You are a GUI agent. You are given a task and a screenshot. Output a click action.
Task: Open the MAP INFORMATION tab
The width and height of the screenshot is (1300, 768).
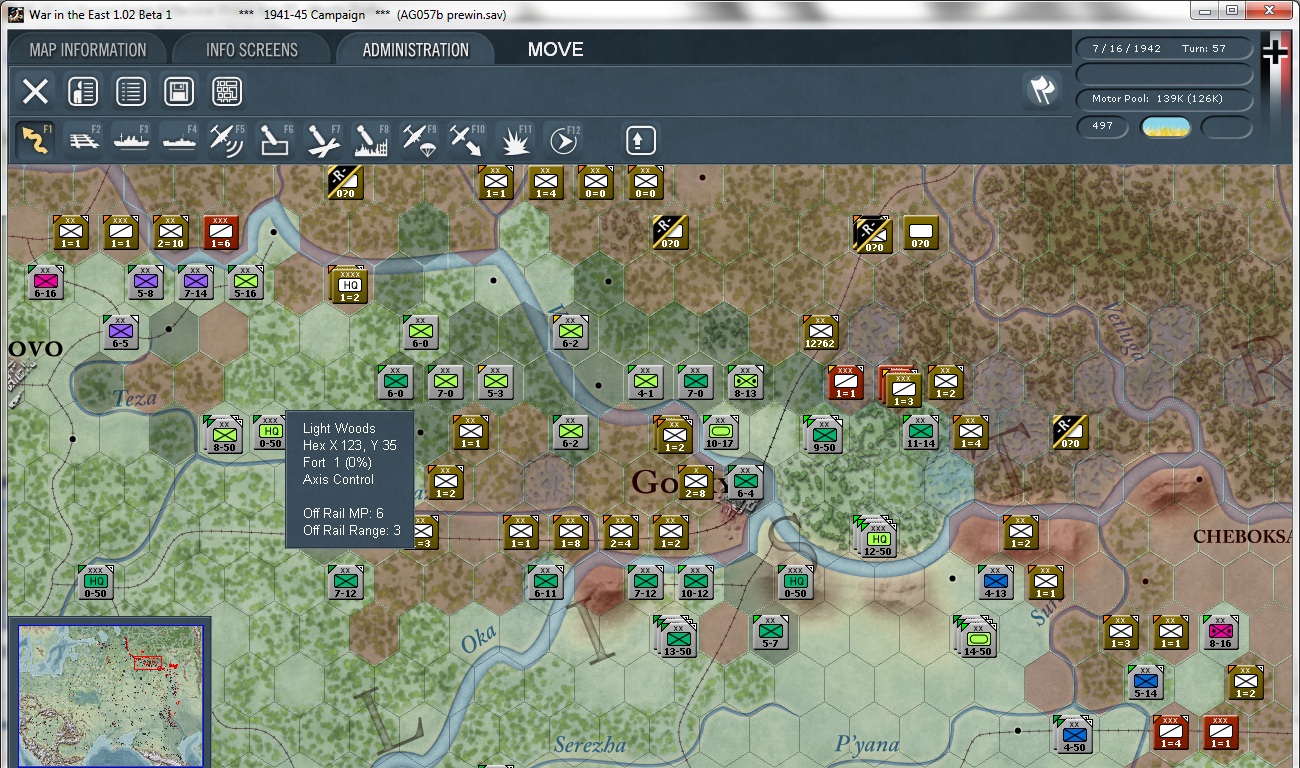coord(88,50)
